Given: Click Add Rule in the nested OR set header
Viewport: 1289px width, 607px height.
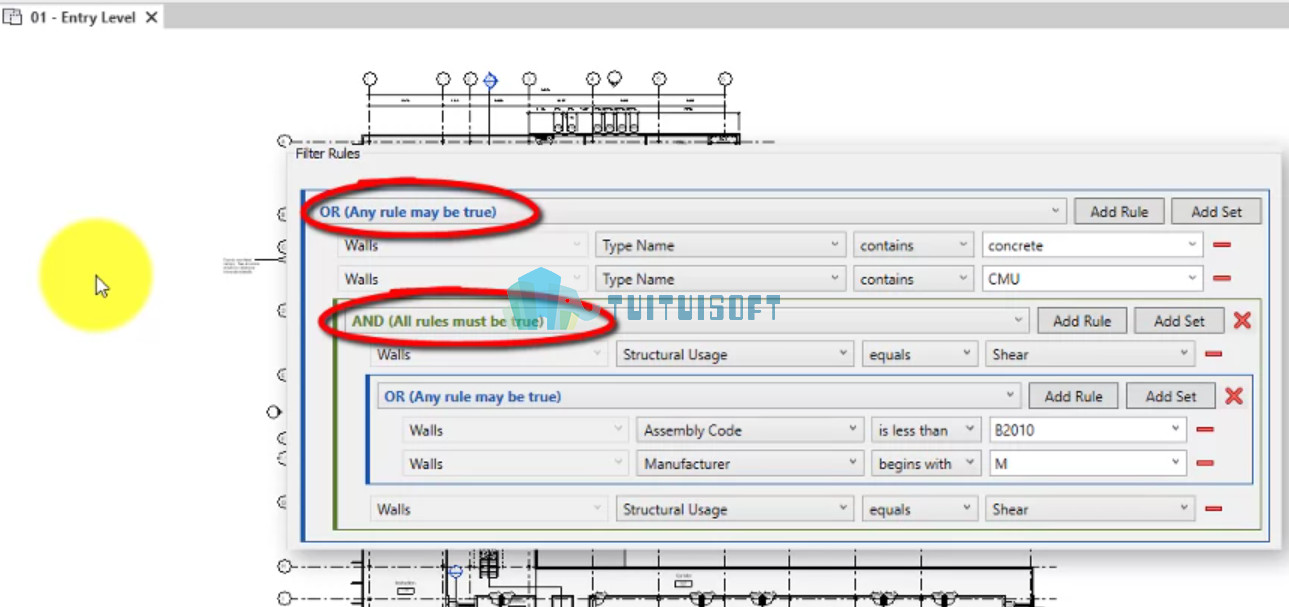Looking at the screenshot, I should point(1073,396).
